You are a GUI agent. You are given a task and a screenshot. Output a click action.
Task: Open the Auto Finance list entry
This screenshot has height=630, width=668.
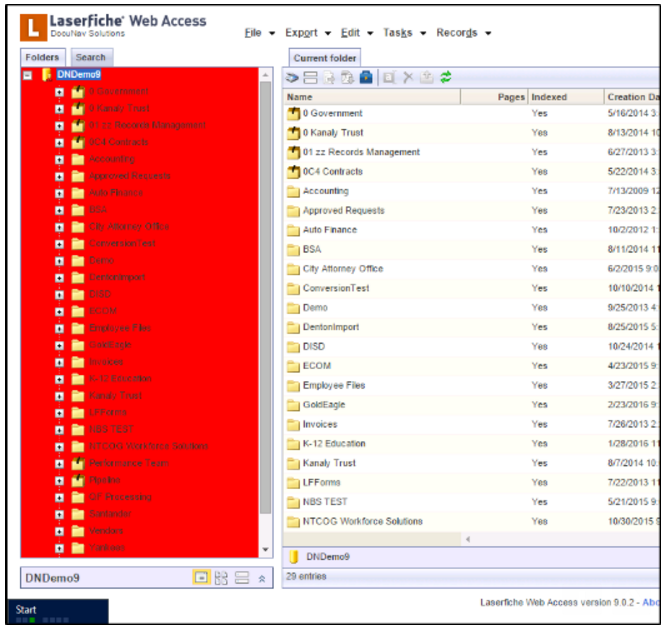330,230
